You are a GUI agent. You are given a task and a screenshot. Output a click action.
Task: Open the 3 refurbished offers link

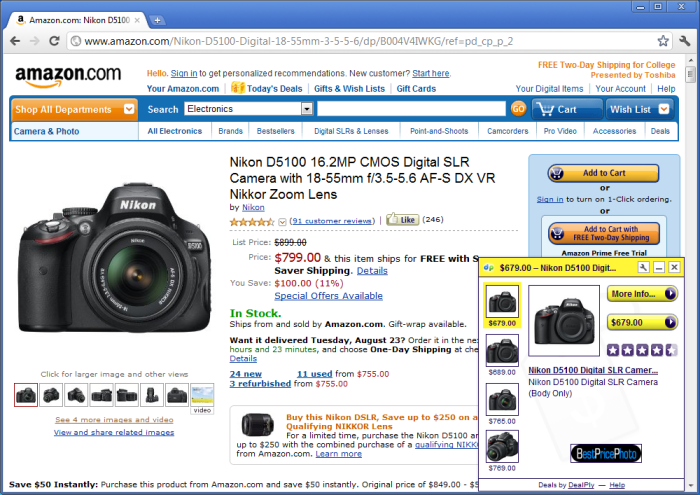tap(260, 384)
